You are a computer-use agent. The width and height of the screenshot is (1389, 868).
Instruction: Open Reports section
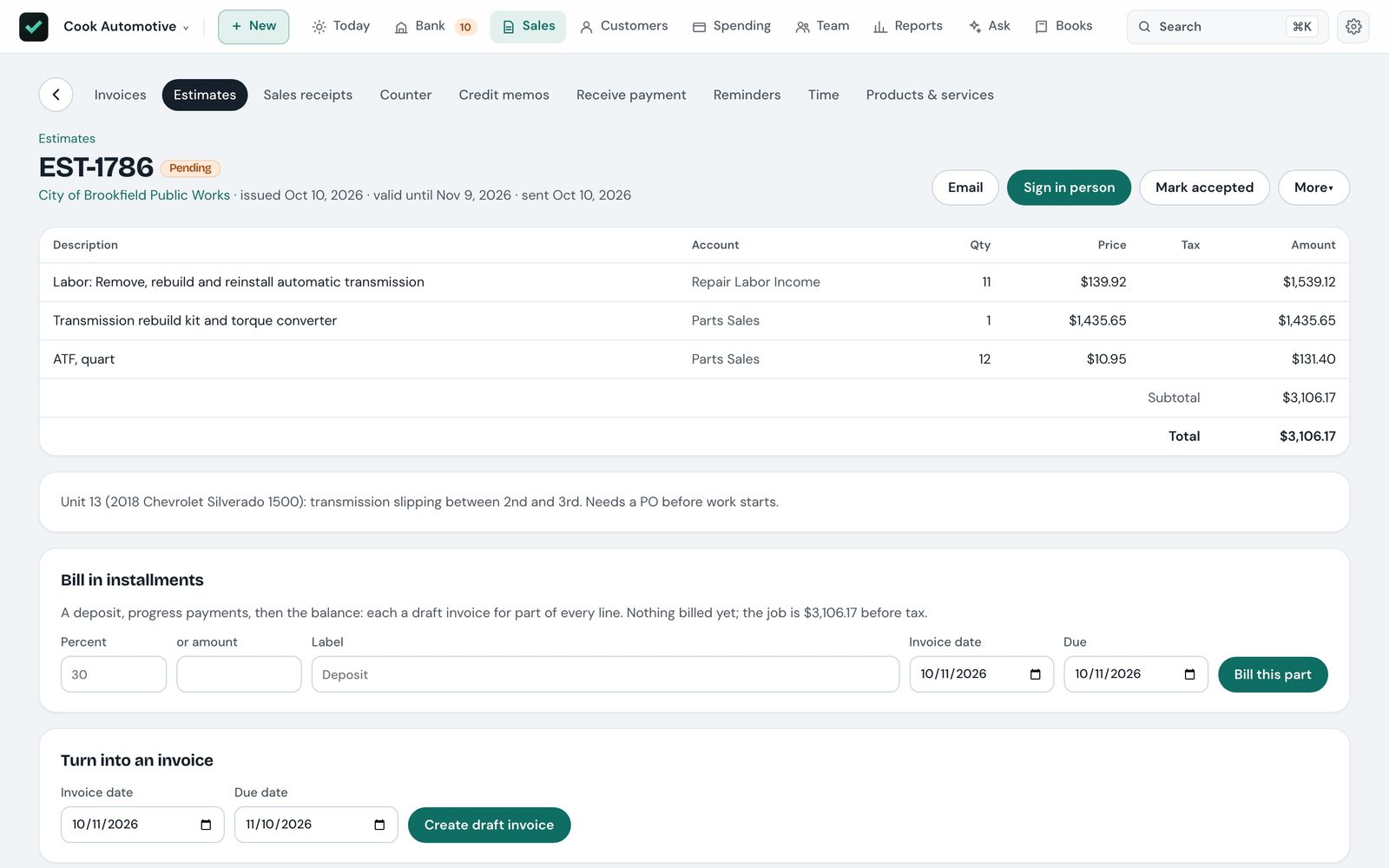908,27
